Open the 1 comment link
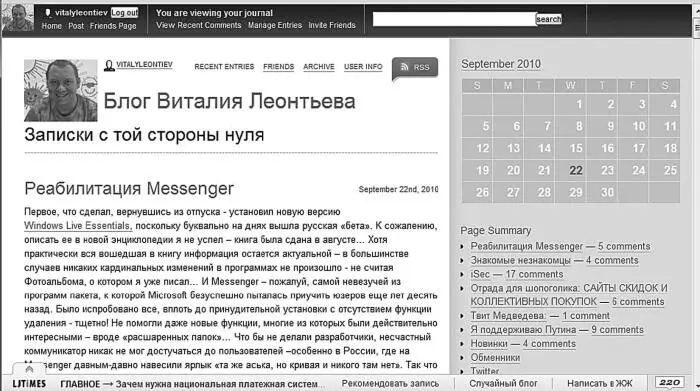 (586, 316)
